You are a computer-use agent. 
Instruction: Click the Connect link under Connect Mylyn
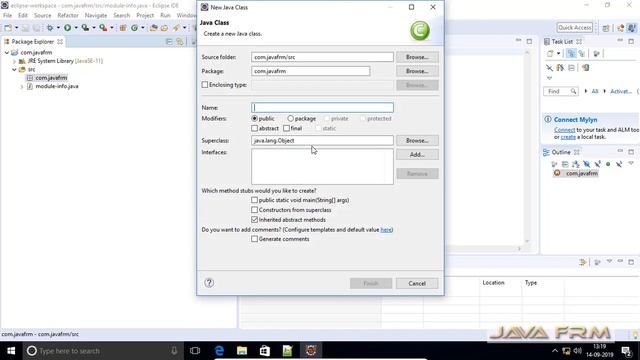tap(564, 130)
